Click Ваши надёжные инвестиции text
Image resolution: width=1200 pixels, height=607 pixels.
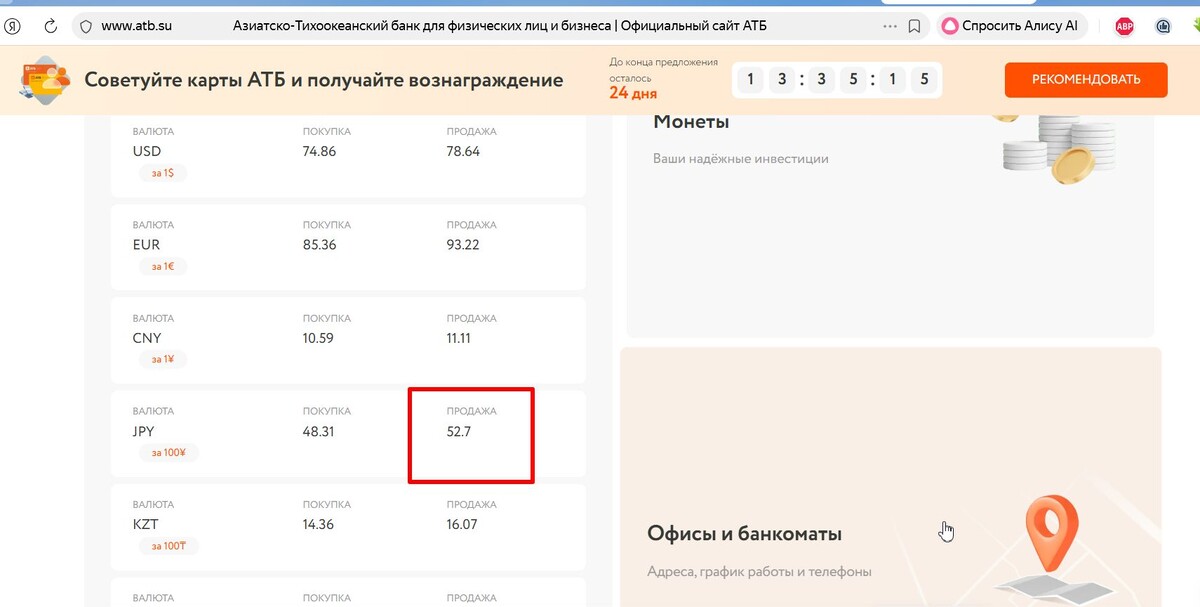[741, 158]
